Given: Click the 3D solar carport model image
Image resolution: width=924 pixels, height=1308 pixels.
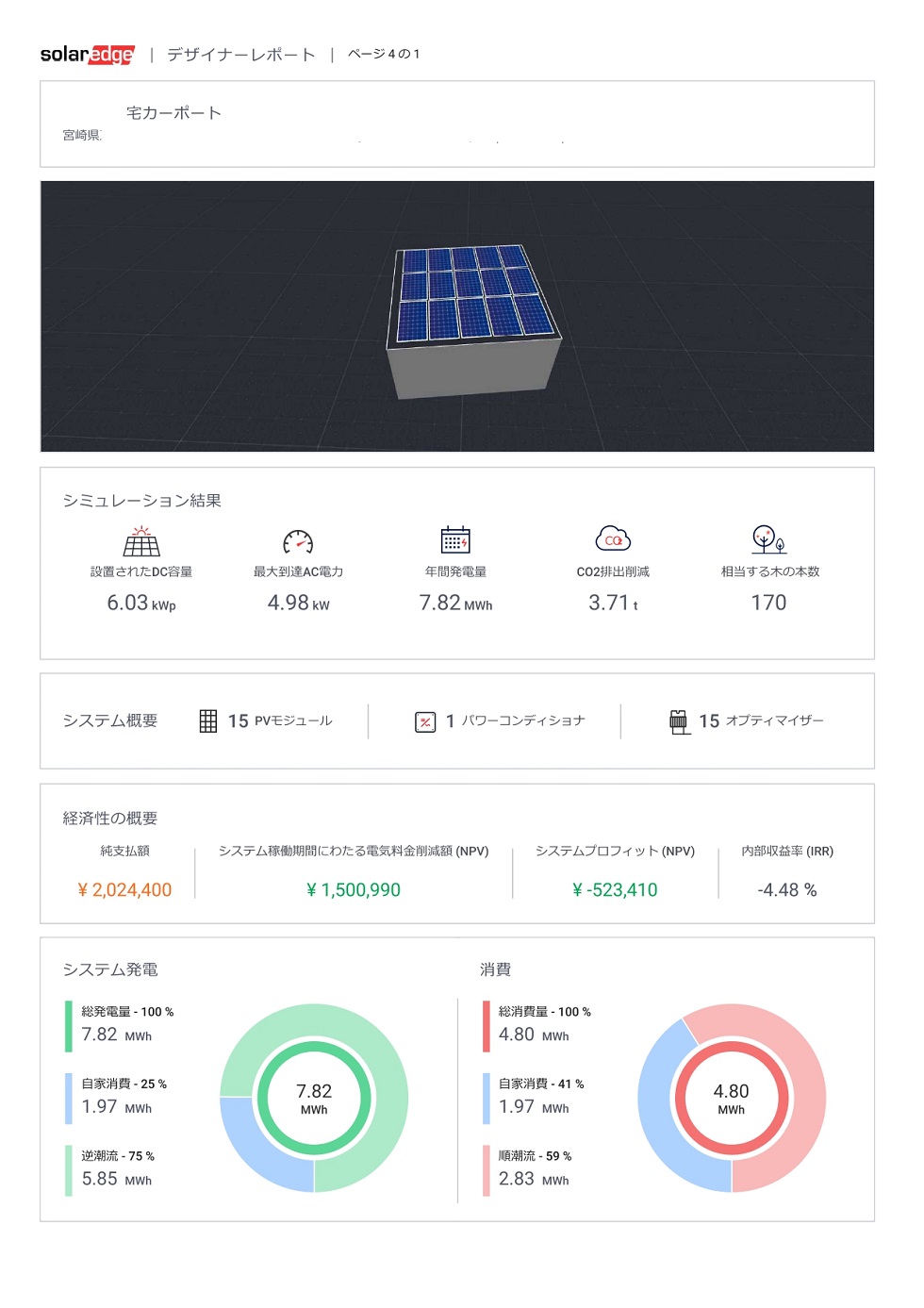Looking at the screenshot, I should click(x=474, y=318).
